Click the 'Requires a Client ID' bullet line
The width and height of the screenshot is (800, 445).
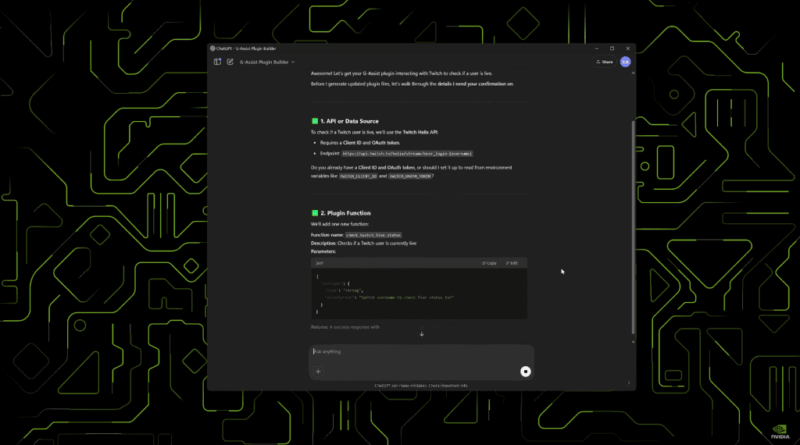tap(360, 143)
